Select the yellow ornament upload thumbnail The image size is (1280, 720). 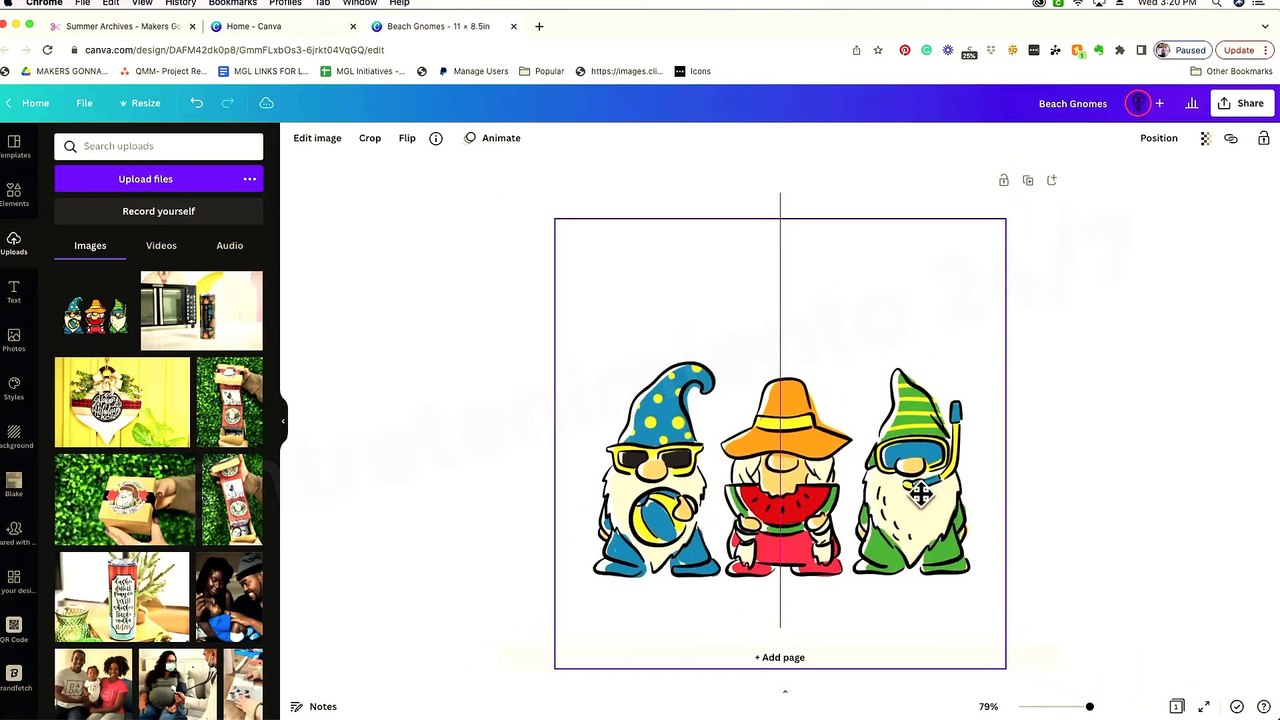coord(122,402)
